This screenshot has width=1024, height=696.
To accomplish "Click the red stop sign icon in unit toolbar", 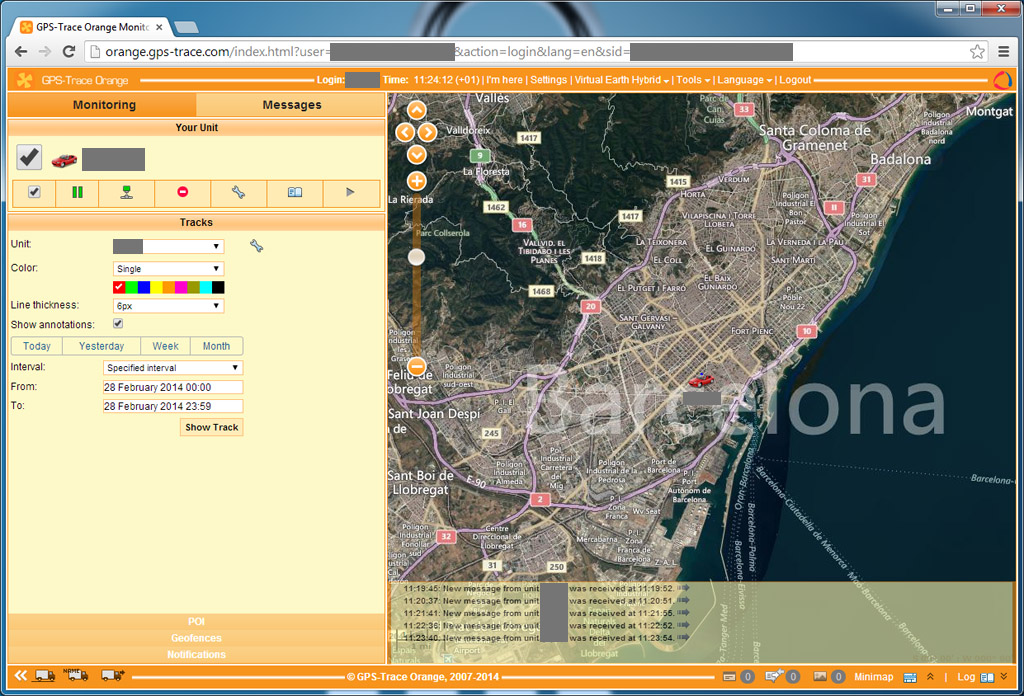I will (x=183, y=191).
